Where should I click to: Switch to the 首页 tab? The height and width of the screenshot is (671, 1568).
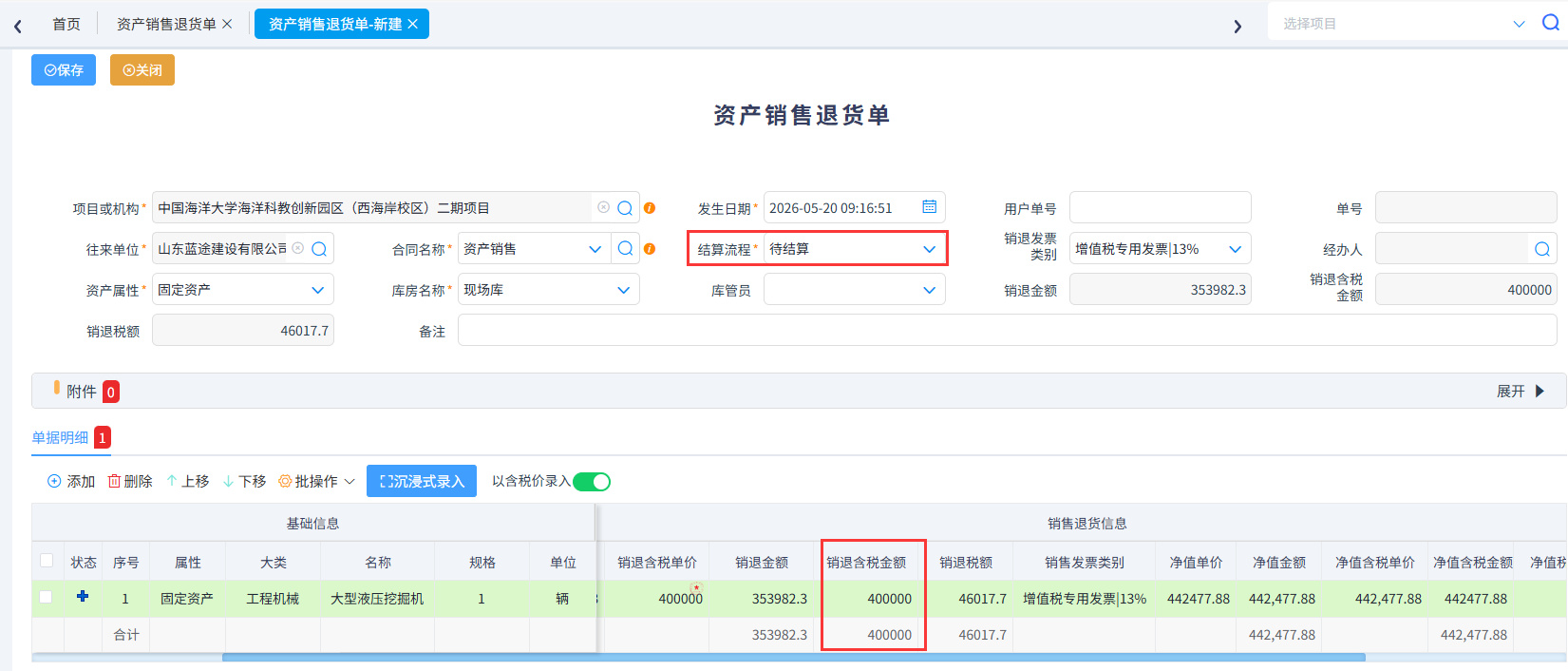click(x=66, y=24)
